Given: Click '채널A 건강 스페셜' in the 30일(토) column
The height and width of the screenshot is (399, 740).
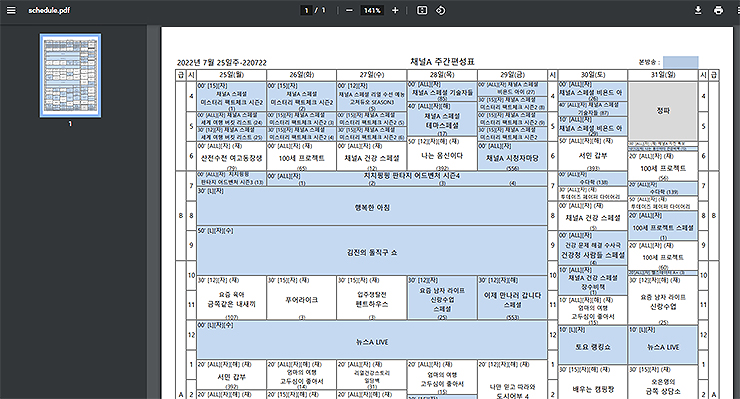Looking at the screenshot, I should click(x=593, y=216).
